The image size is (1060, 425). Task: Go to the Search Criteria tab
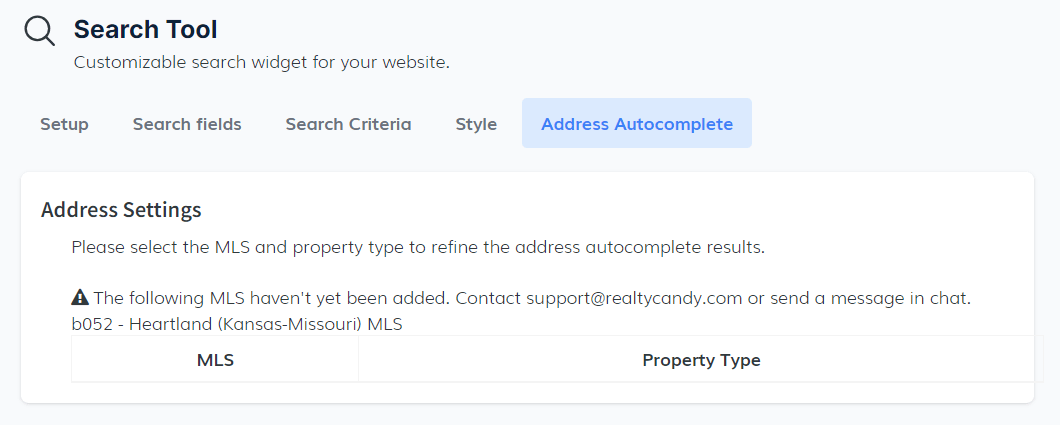pyautogui.click(x=348, y=124)
